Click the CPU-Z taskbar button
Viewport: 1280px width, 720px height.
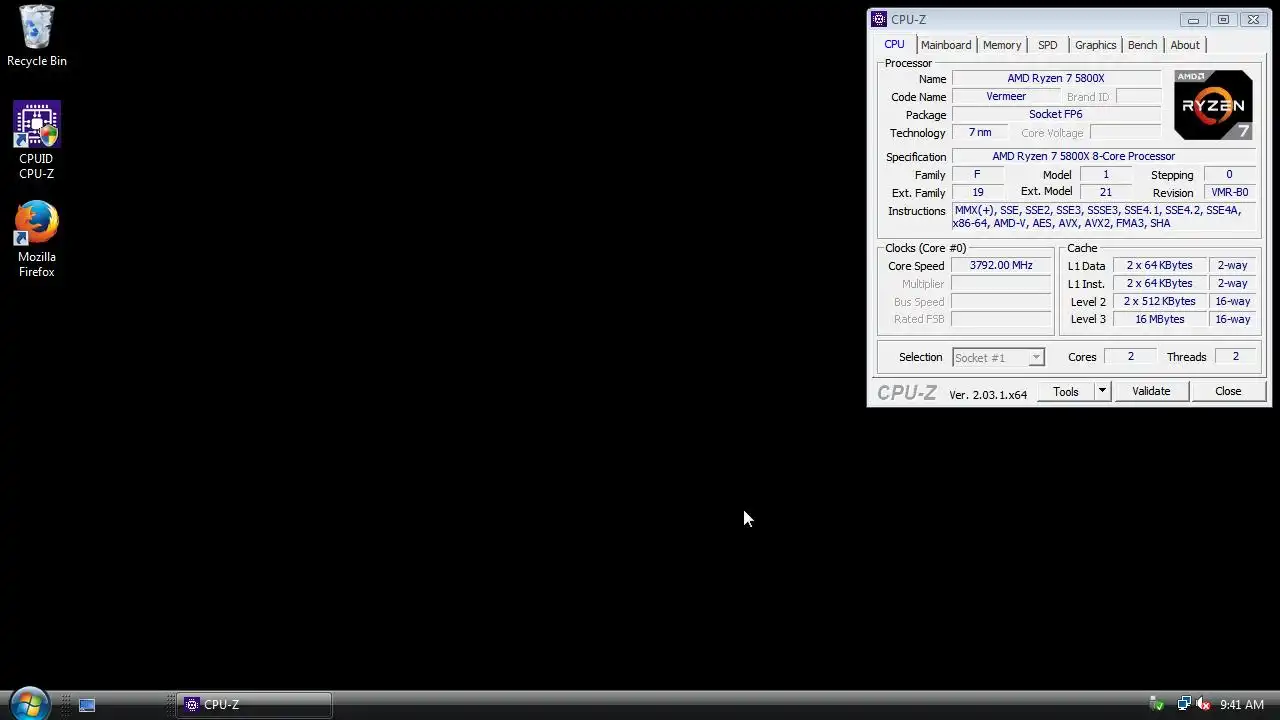coord(255,705)
